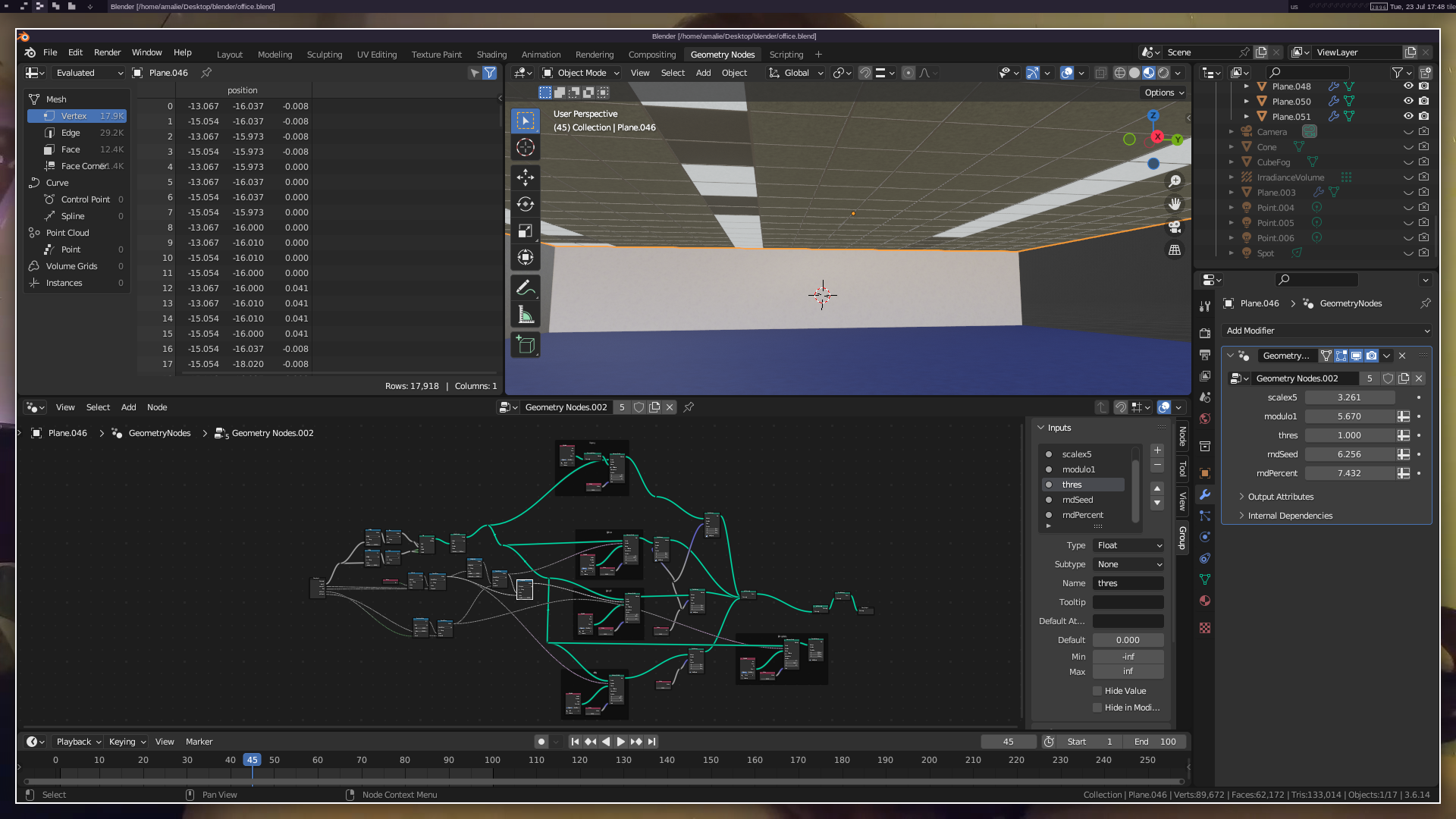Enable the Hide Value checkbox
Image resolution: width=1456 pixels, height=819 pixels.
click(1097, 691)
